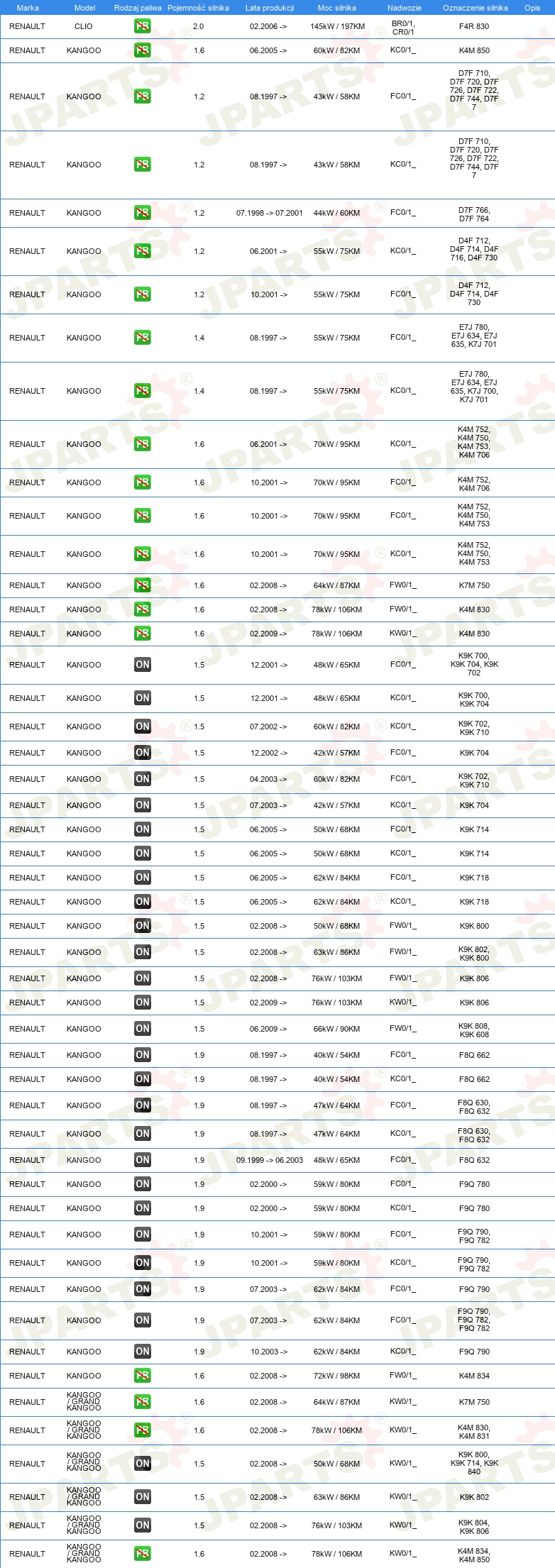555x1568 pixels.
Task: Click diesel ON icon in the 09.1999 -> 06.2003 row
Action: tap(142, 1160)
